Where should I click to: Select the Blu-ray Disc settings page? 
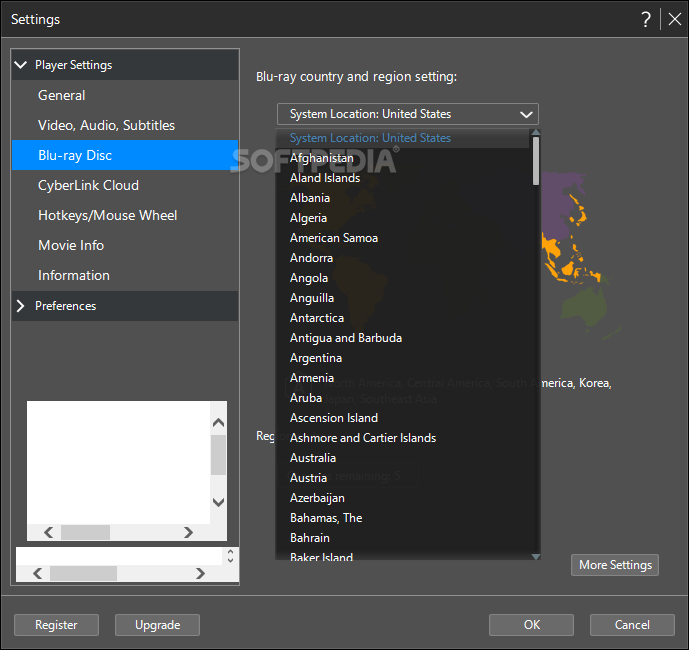[x=125, y=155]
